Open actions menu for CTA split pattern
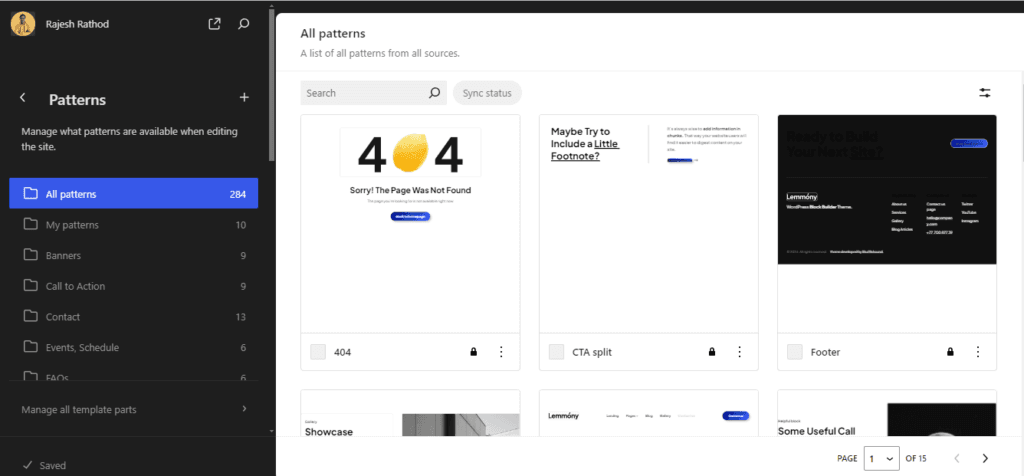Viewport: 1024px width, 476px height. pos(740,352)
